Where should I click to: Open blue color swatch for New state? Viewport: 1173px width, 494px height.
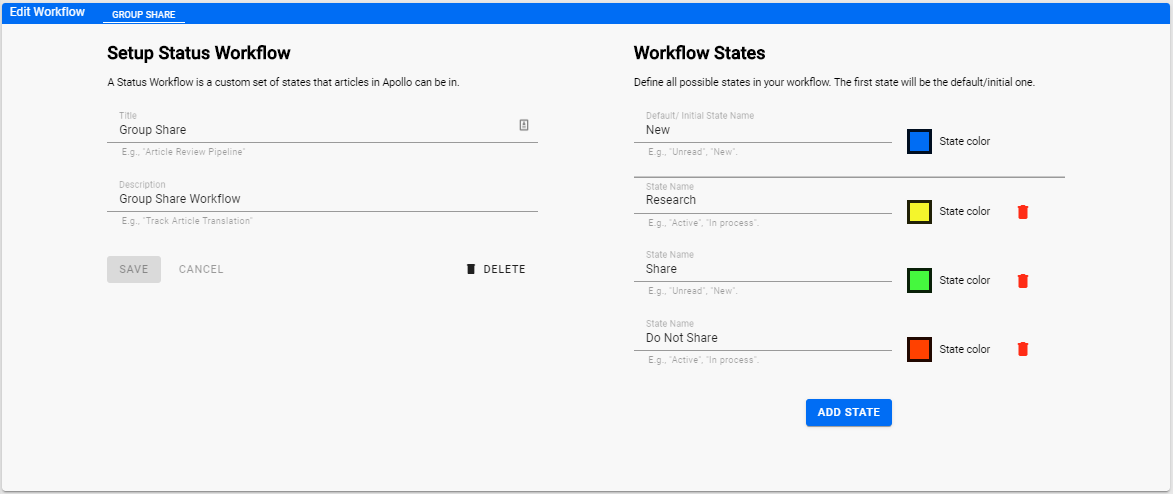tap(919, 141)
